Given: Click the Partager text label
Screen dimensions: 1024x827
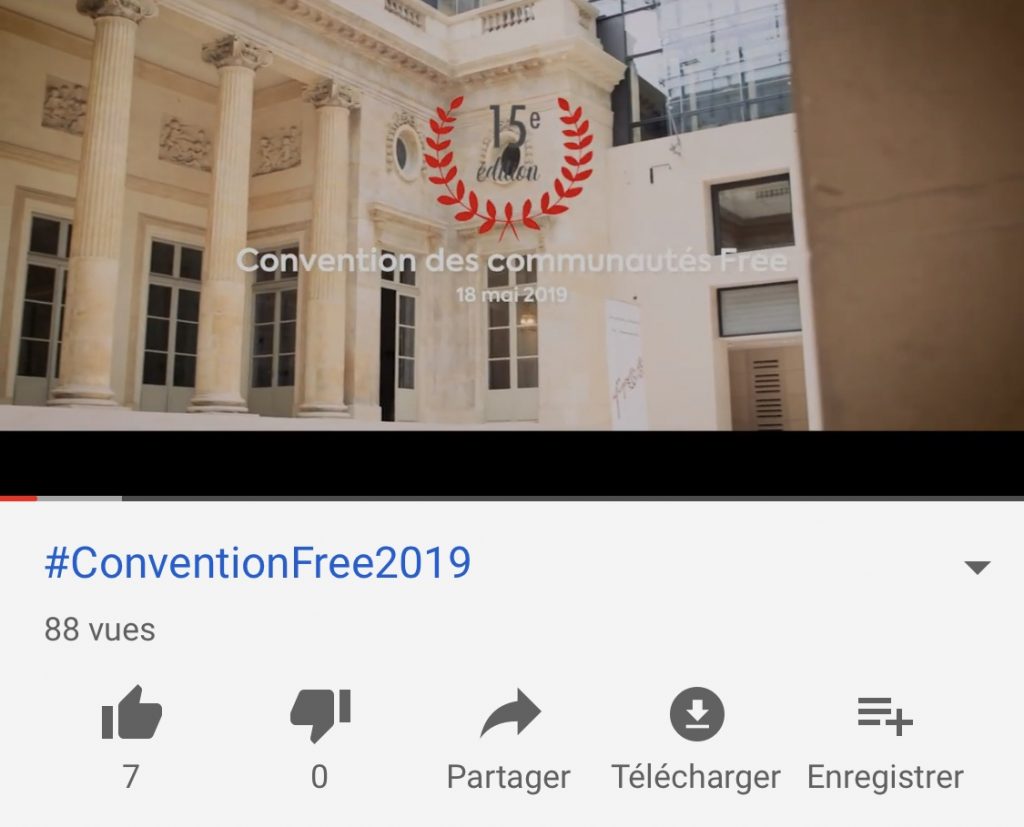Looking at the screenshot, I should [509, 778].
